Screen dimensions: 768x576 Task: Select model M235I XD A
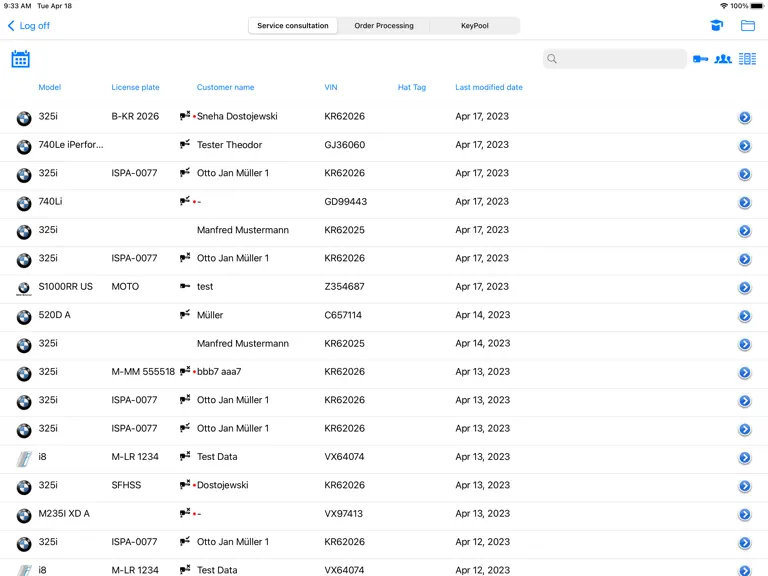pyautogui.click(x=64, y=513)
